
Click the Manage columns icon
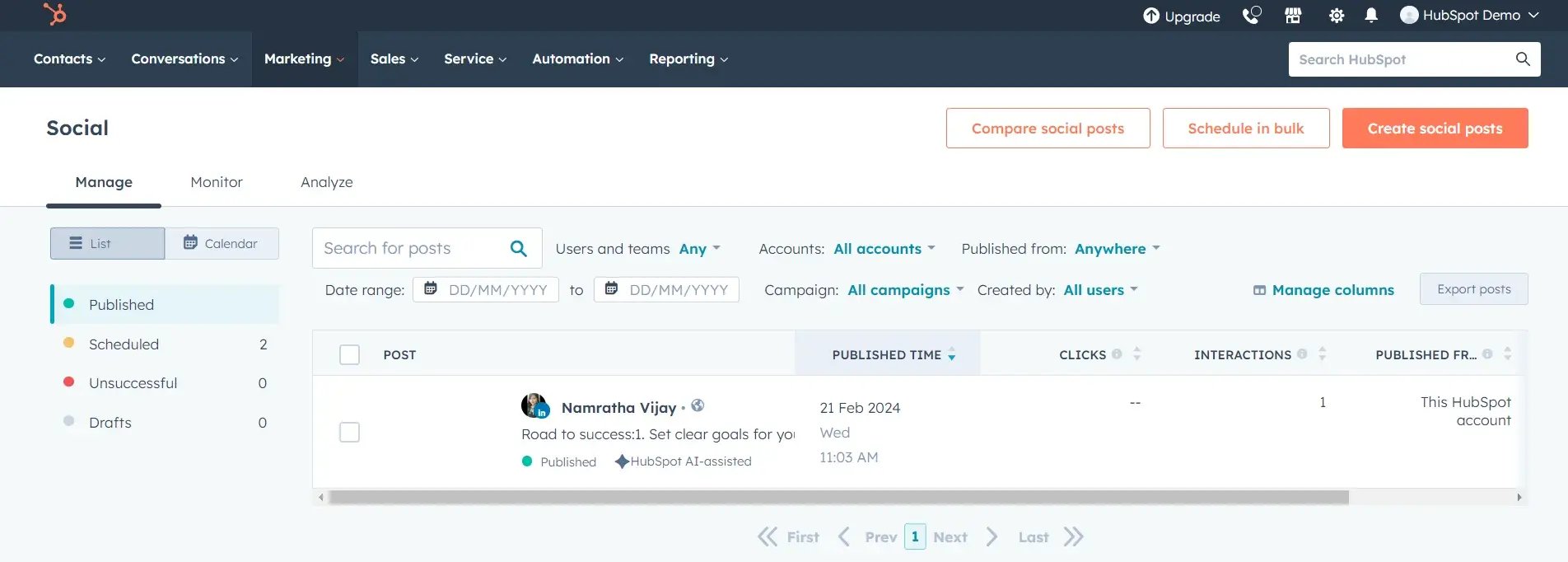click(x=1259, y=290)
